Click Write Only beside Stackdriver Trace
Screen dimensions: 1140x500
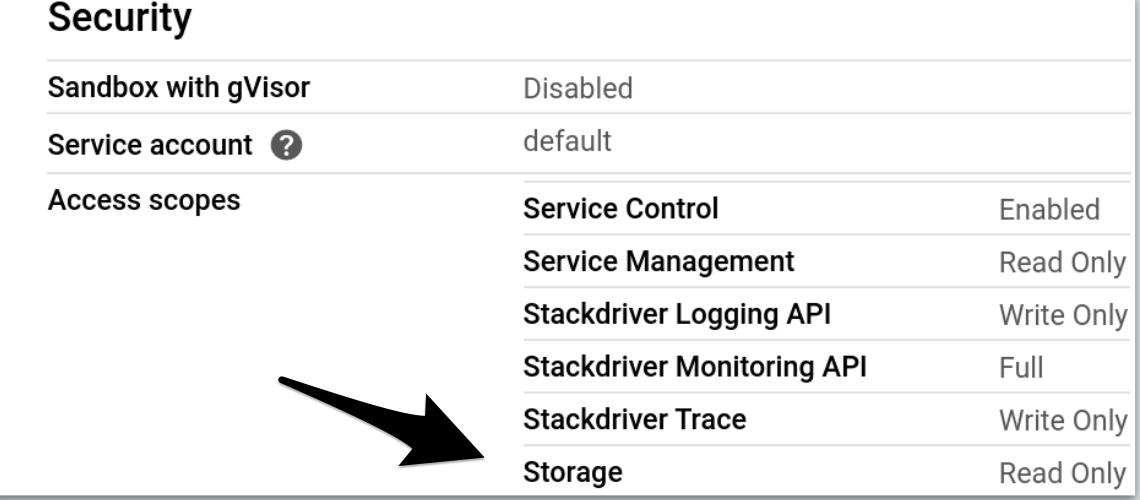(x=1062, y=421)
